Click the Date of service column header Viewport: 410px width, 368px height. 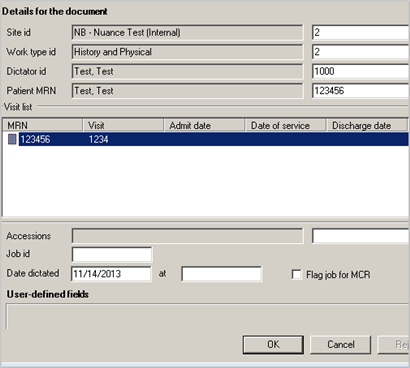tap(285, 125)
